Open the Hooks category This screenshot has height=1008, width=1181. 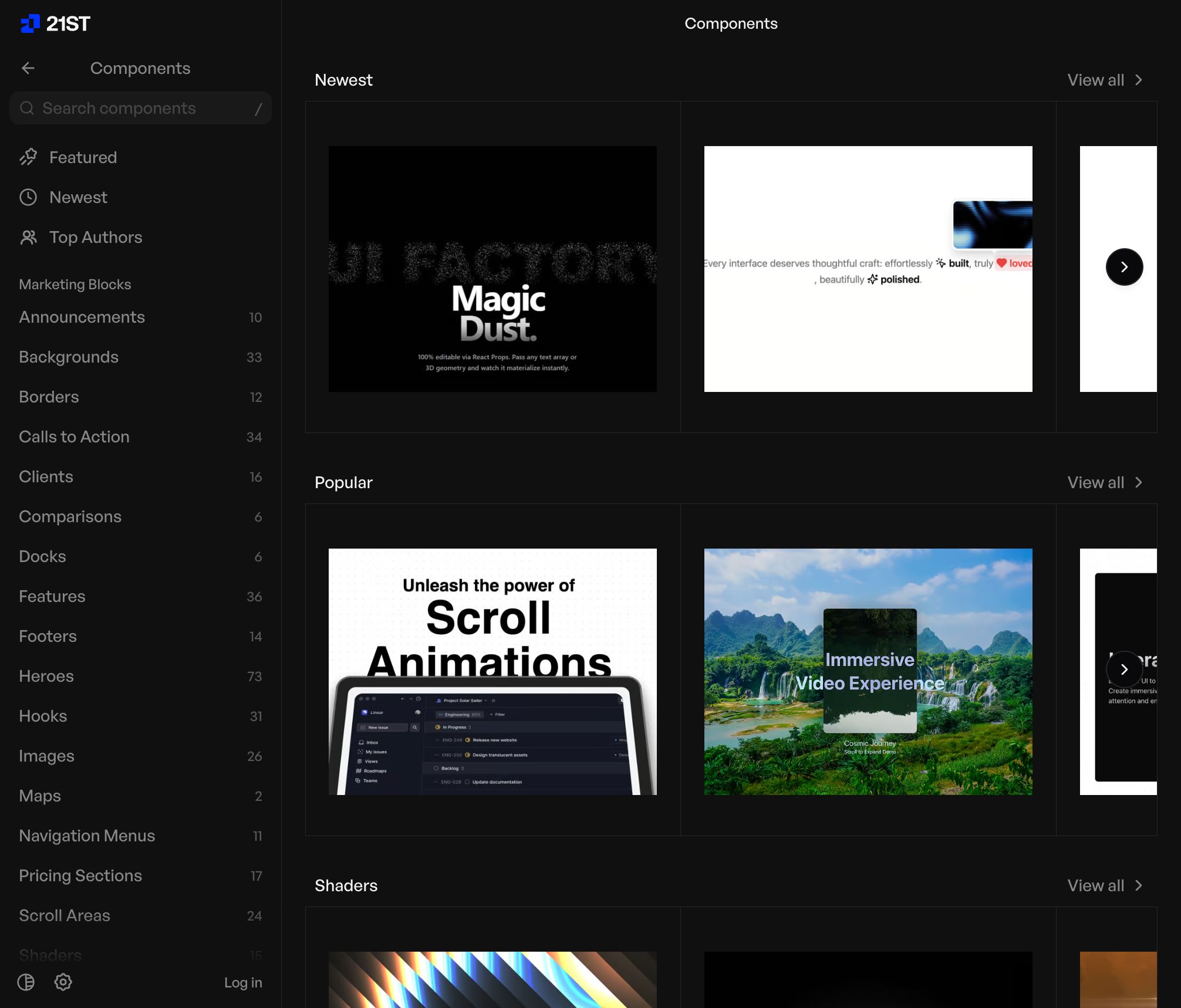point(140,716)
